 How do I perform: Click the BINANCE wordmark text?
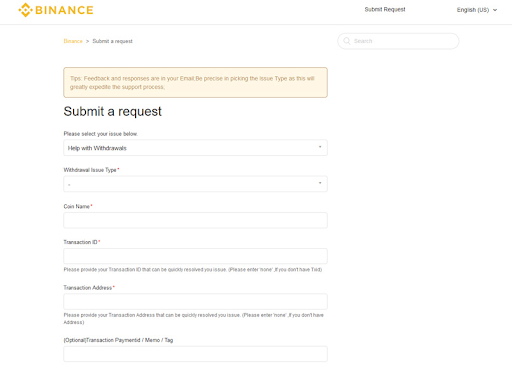pos(64,10)
